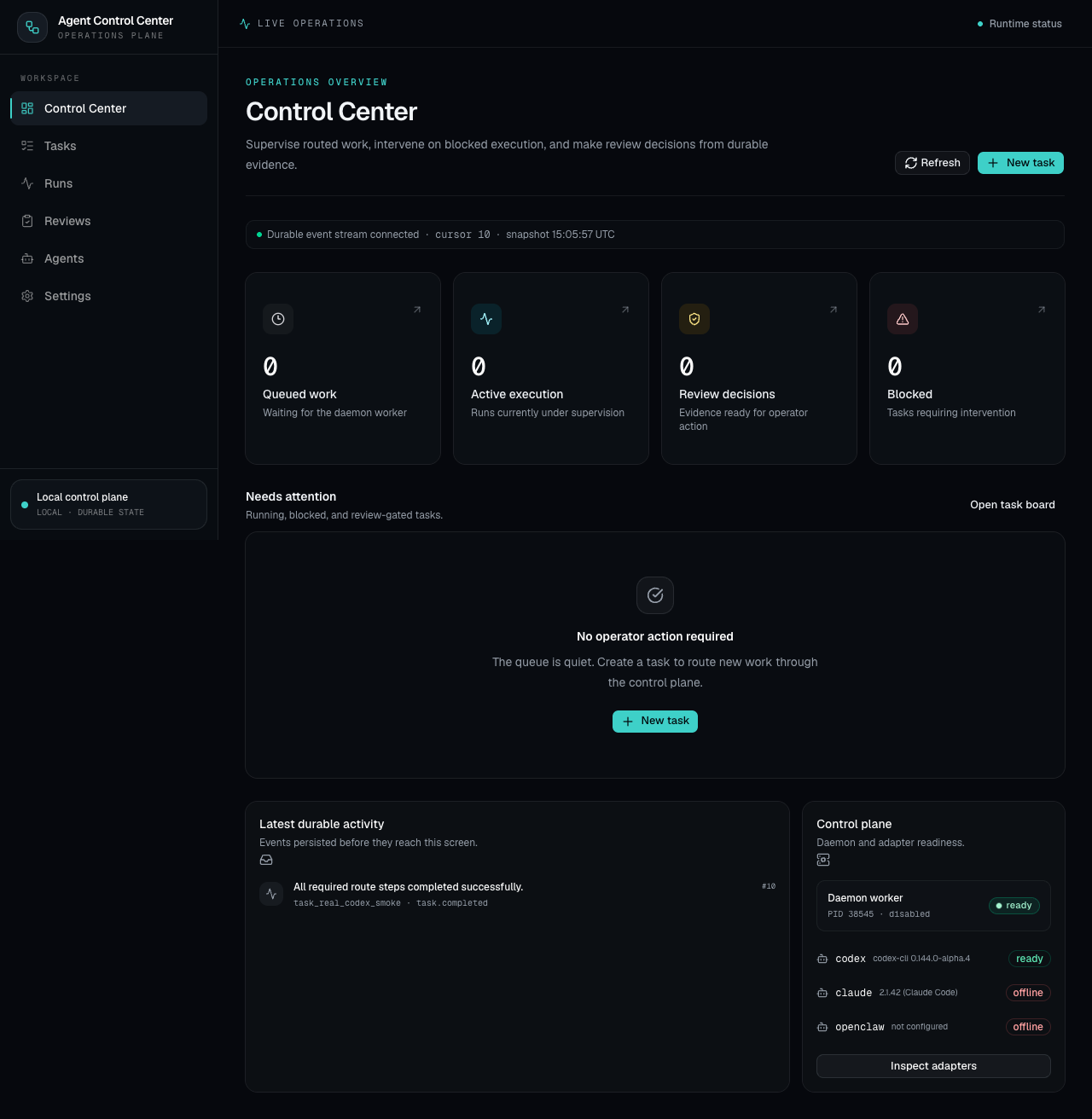Open task board link
1092x1119 pixels.
point(1013,505)
